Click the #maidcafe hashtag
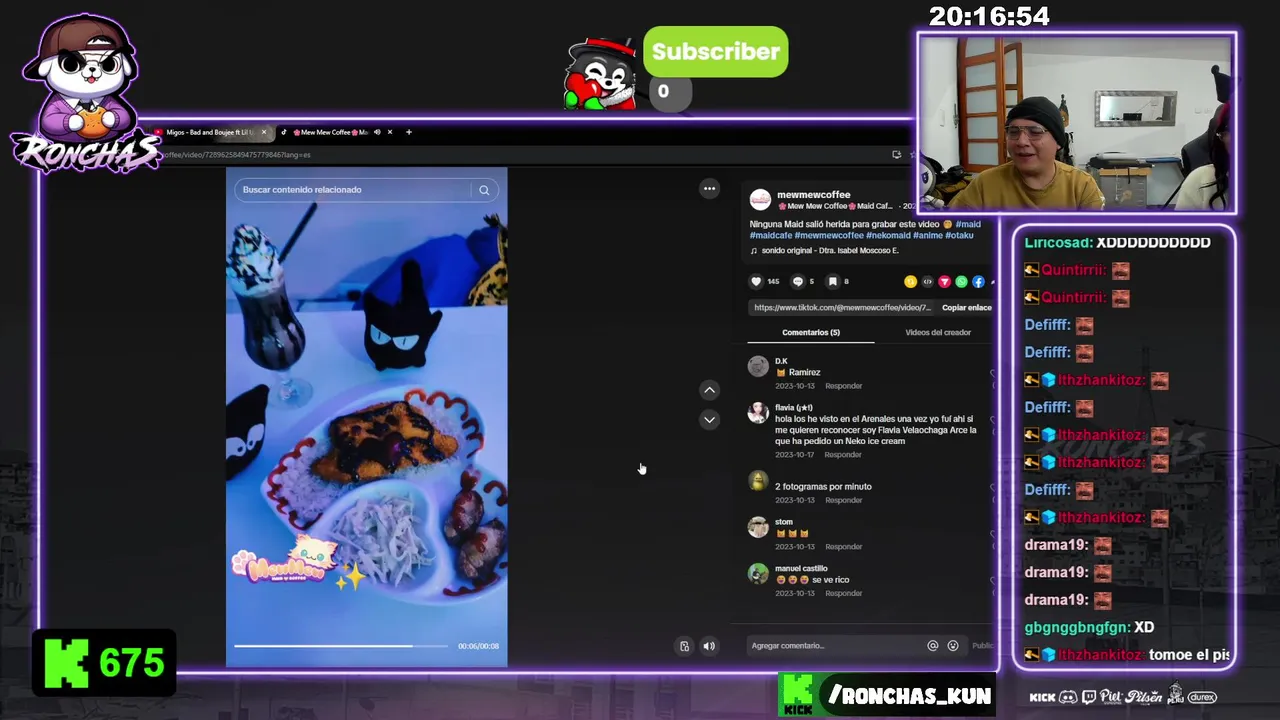This screenshot has height=720, width=1280. 771,236
